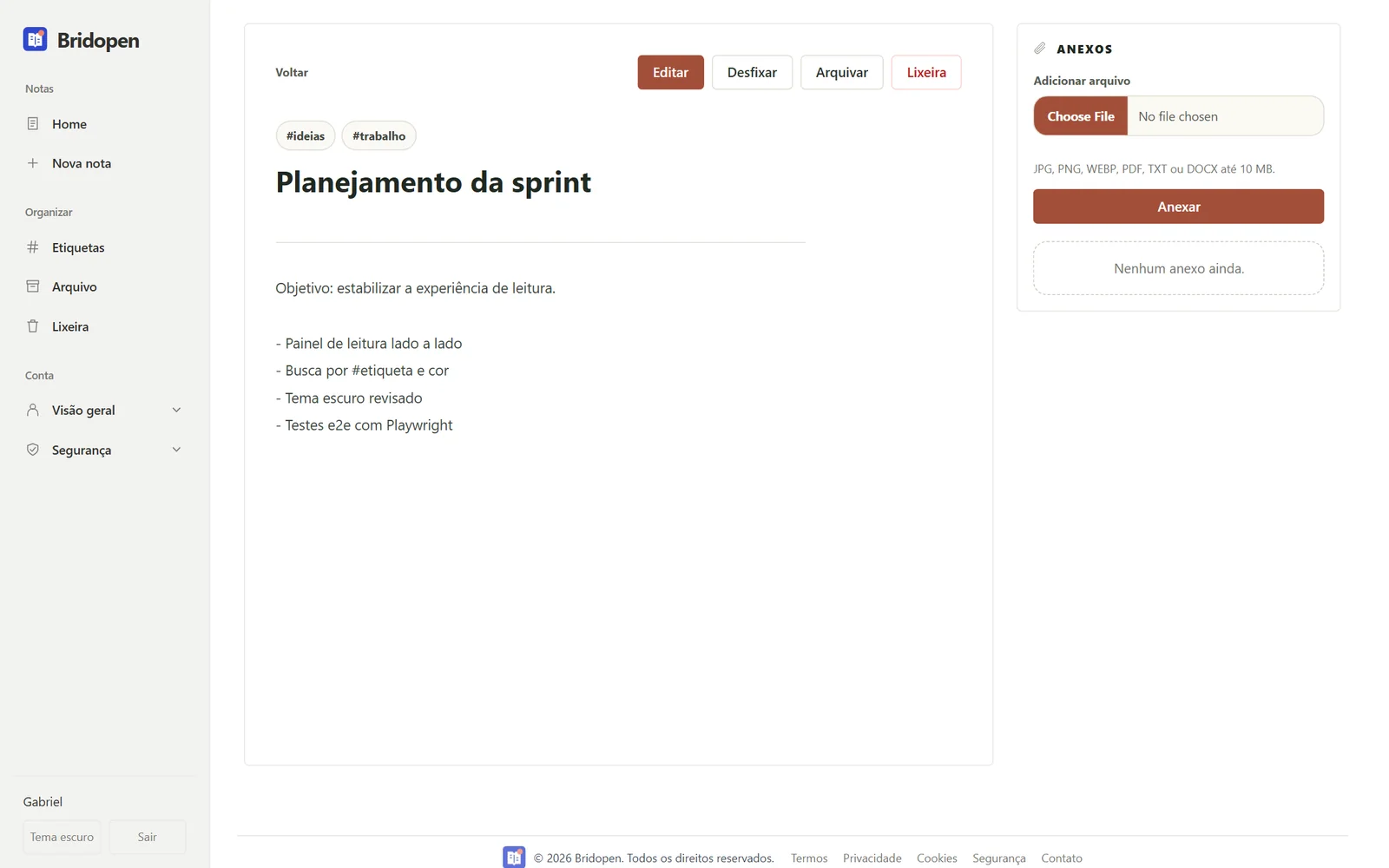The height and width of the screenshot is (868, 1389).
Task: Click the plus icon beside Nova nota
Action: pos(33,163)
